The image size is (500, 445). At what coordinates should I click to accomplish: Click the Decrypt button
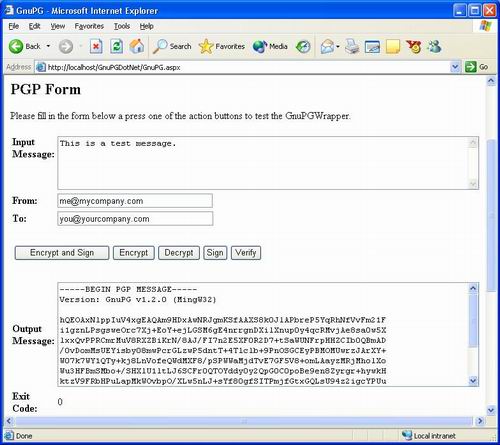[179, 253]
